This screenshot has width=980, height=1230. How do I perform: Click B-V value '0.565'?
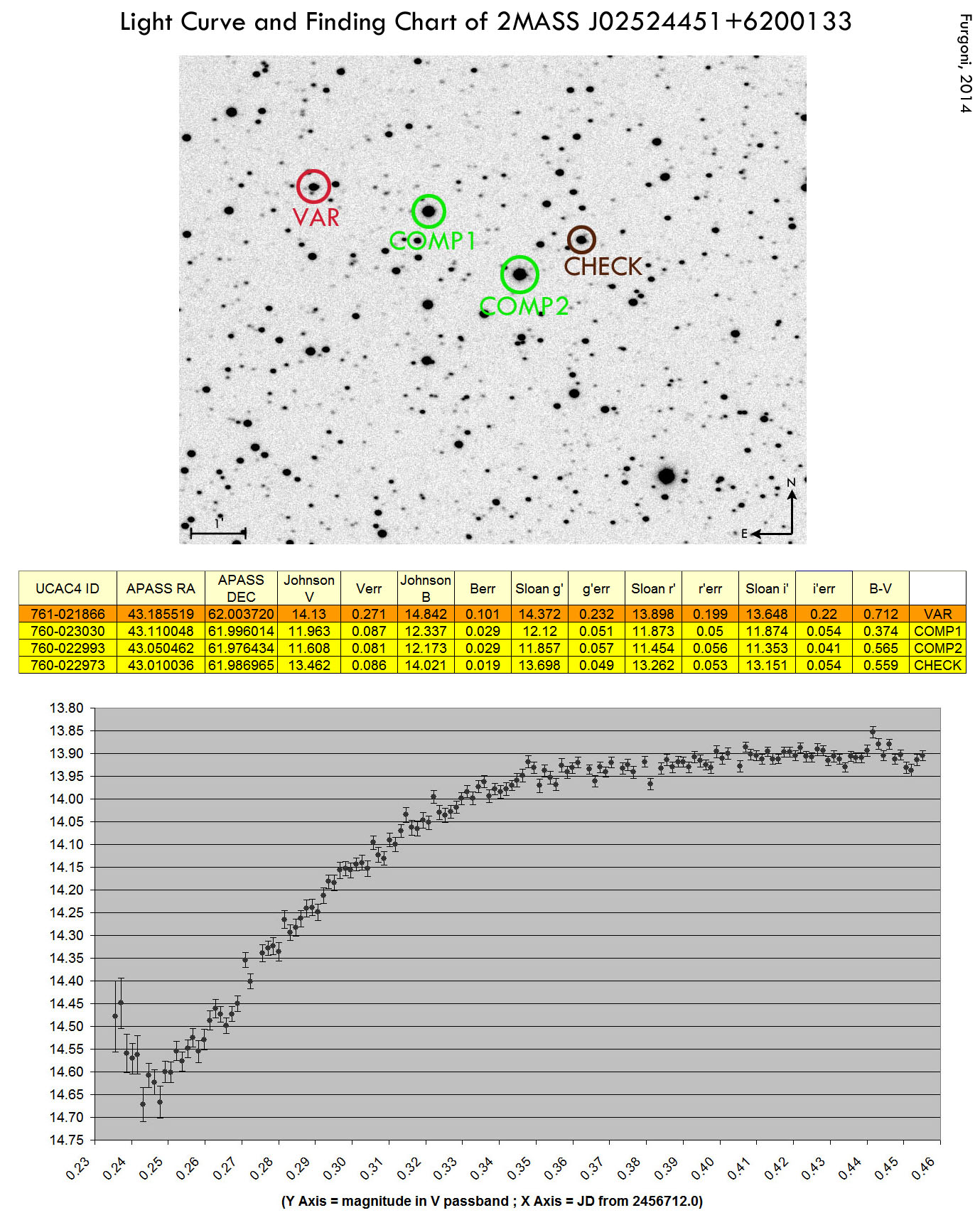(881, 648)
